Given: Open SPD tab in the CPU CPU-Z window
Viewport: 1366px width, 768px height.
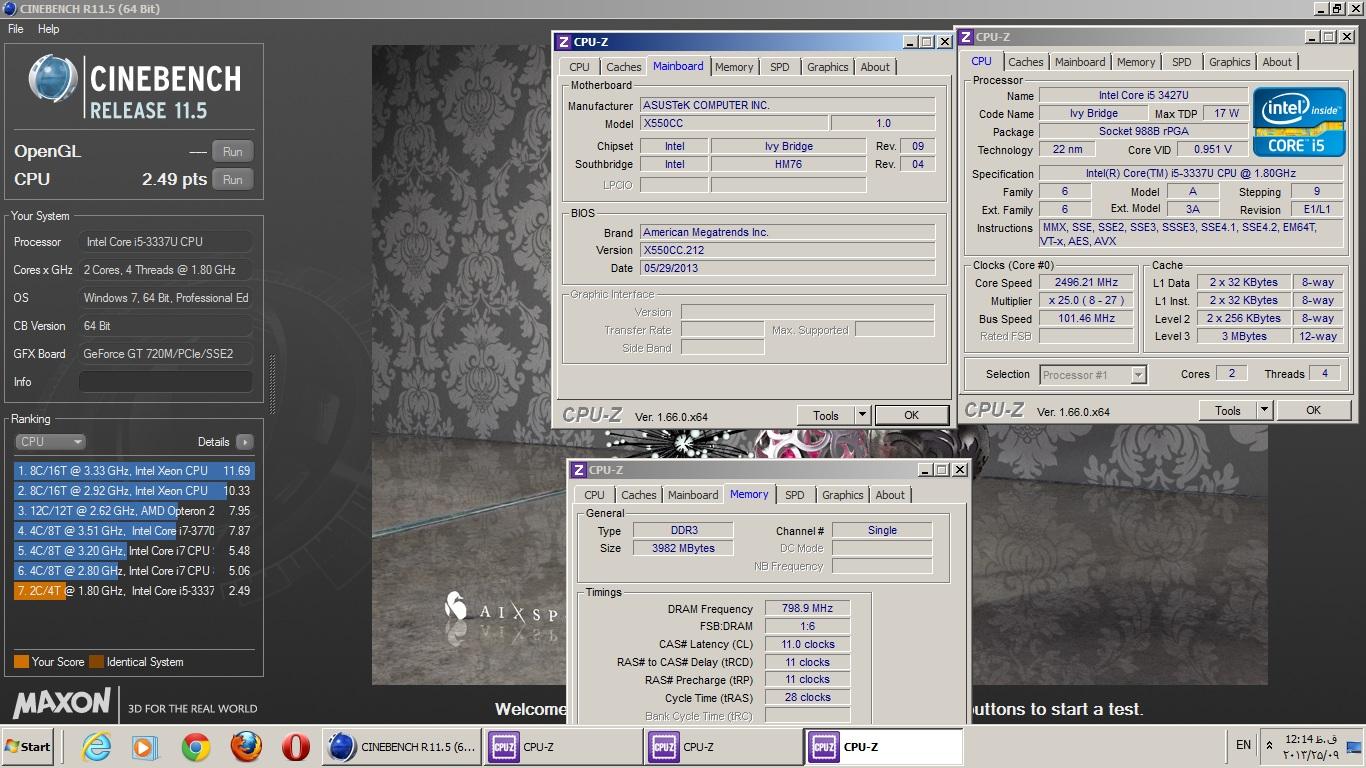Looking at the screenshot, I should click(x=1182, y=62).
